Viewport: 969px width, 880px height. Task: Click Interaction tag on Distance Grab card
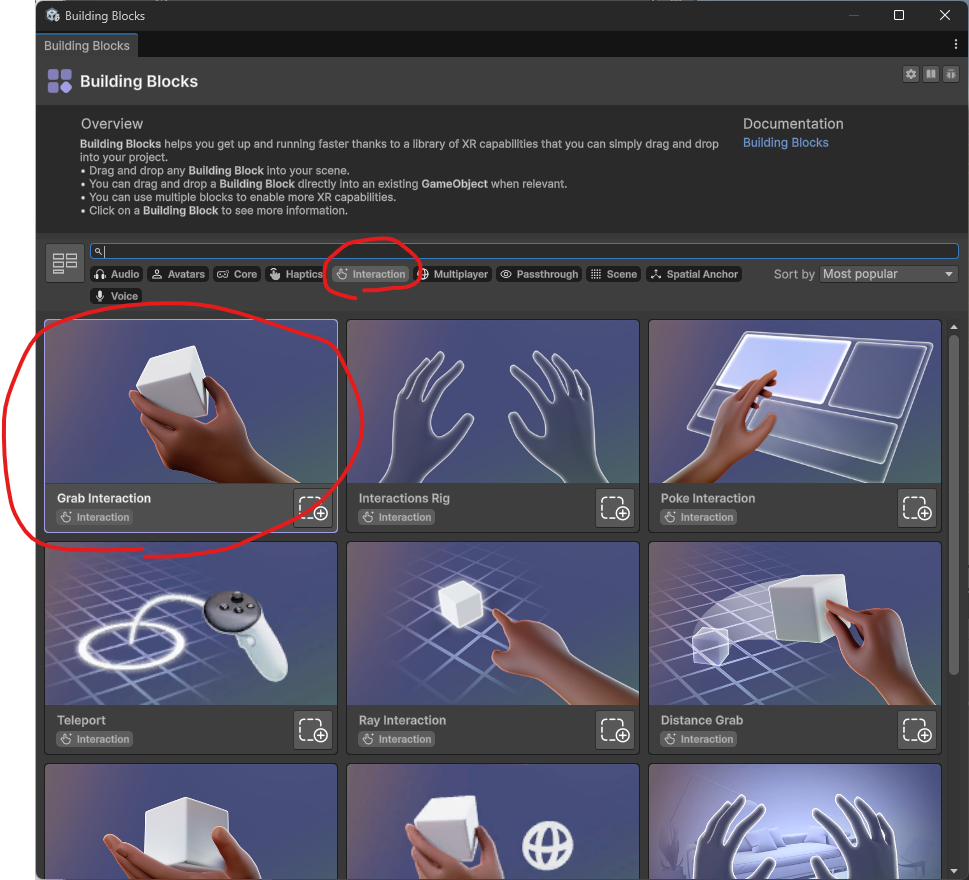pos(698,739)
